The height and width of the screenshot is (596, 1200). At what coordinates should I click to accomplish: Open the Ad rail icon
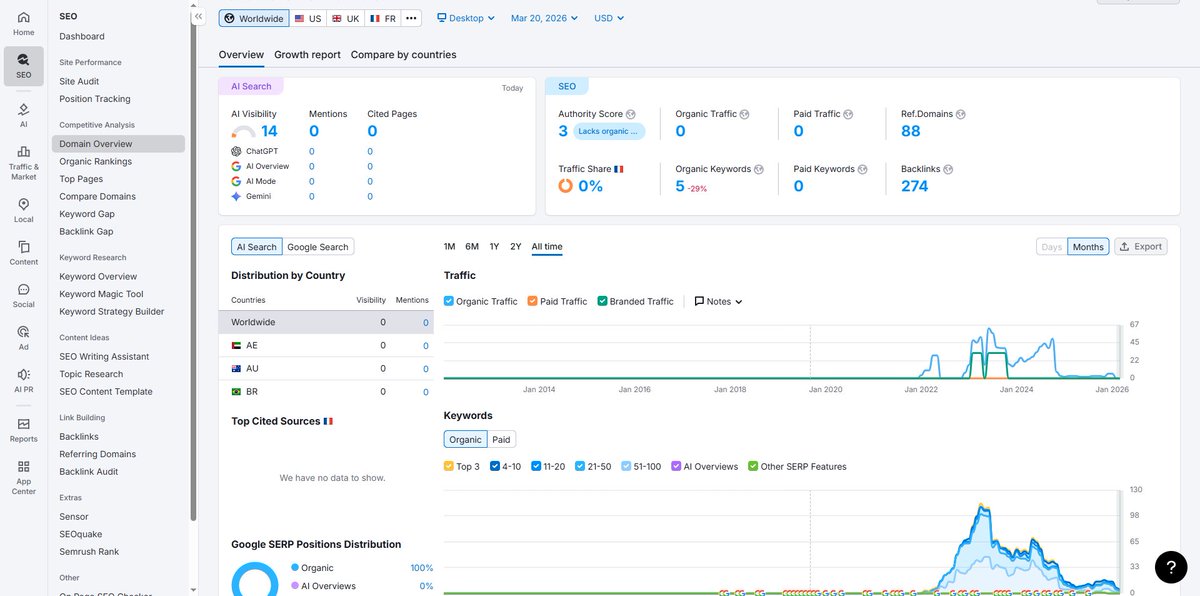pyautogui.click(x=23, y=337)
